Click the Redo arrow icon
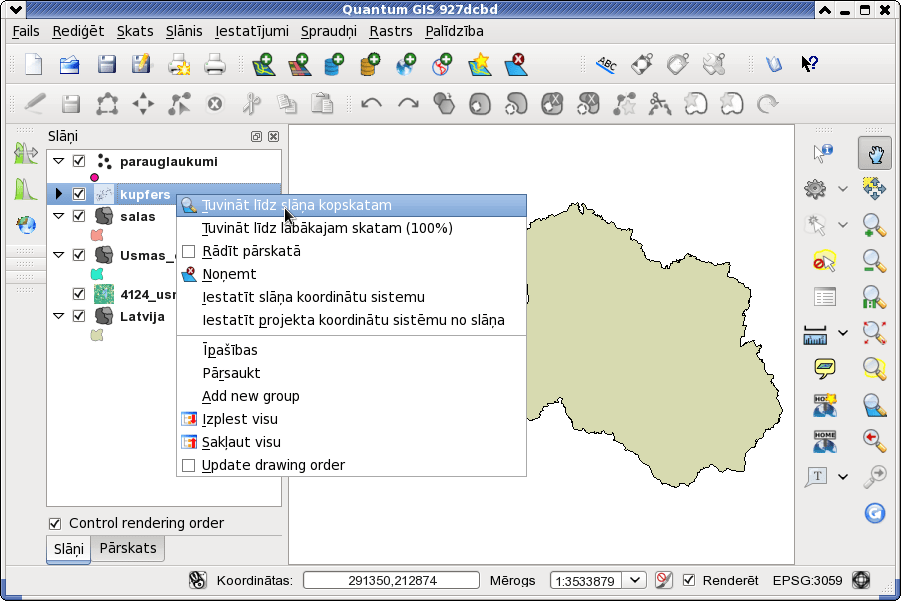This screenshot has height=601, width=901. tap(408, 104)
